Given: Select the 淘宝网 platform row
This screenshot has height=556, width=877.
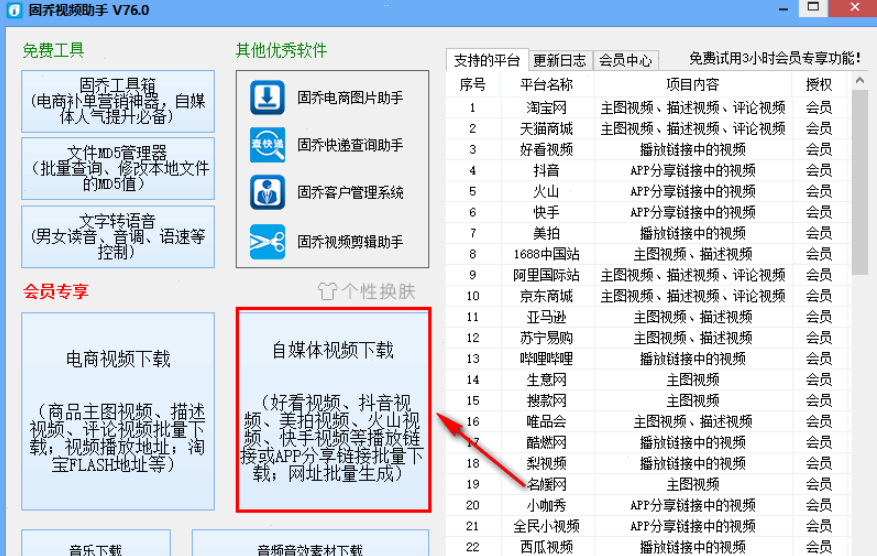Looking at the screenshot, I should point(648,107).
